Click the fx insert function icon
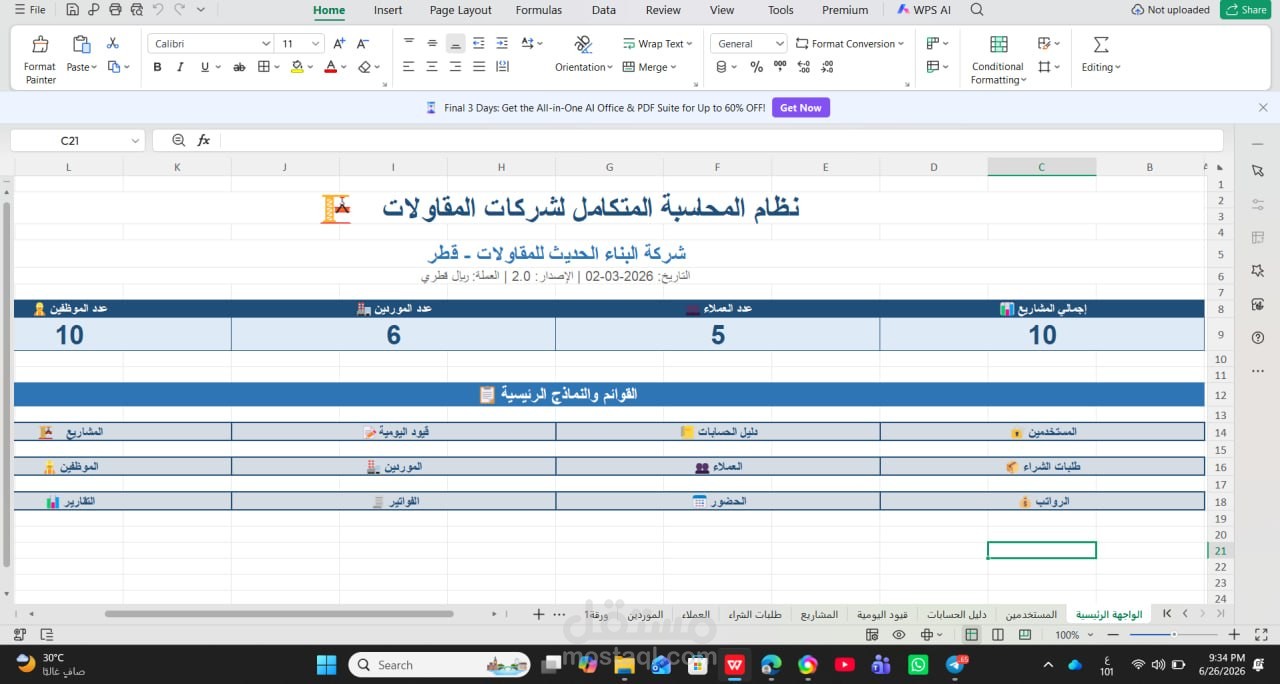Image resolution: width=1280 pixels, height=684 pixels. pos(204,140)
